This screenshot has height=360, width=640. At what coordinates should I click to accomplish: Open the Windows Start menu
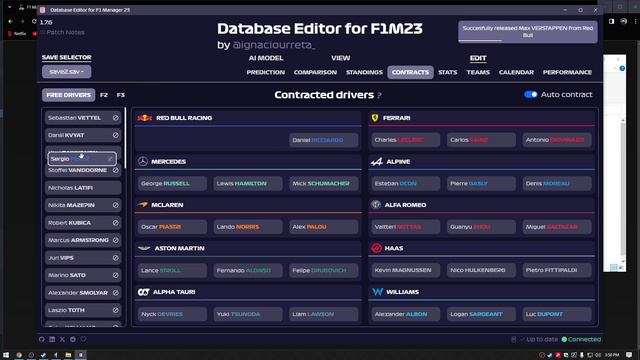[6, 355]
